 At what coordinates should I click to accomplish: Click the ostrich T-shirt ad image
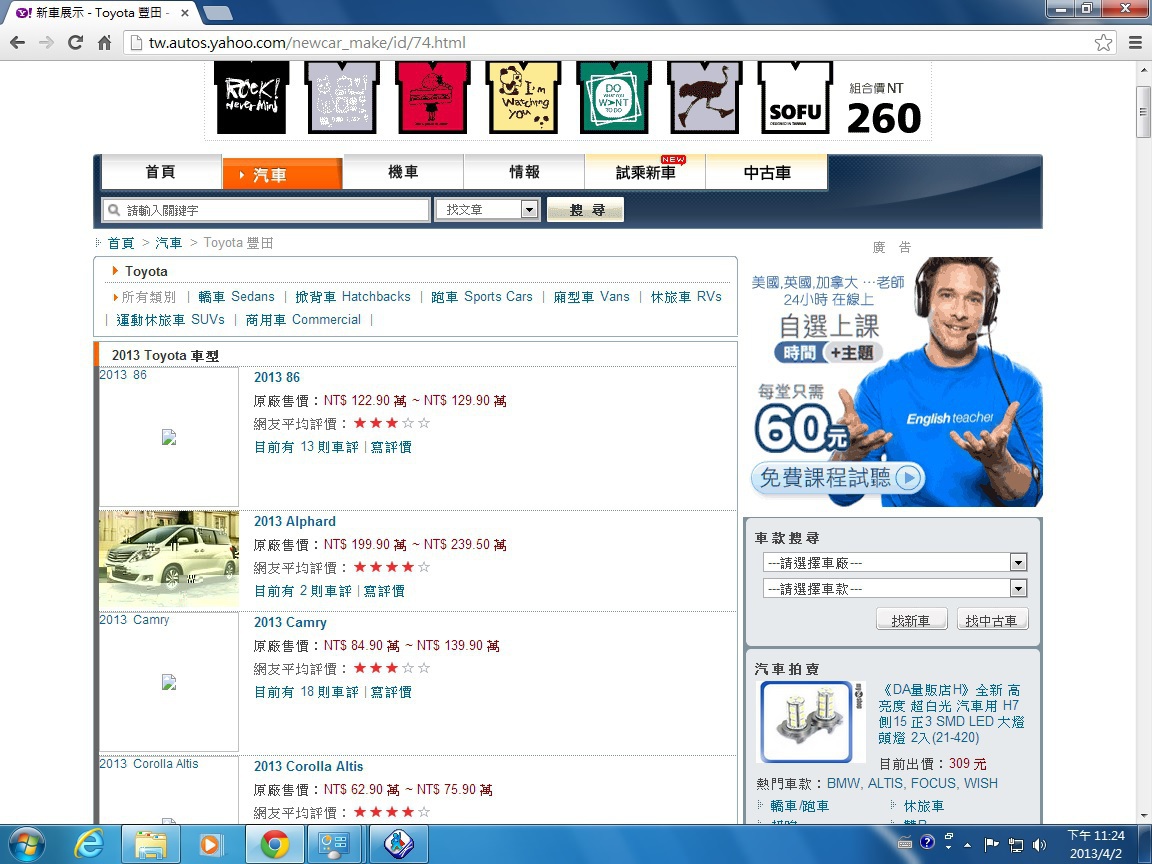coord(705,98)
